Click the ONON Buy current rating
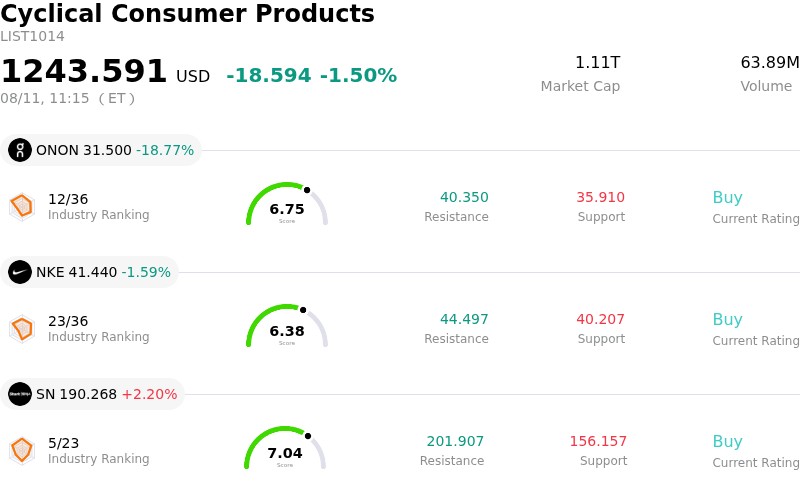This screenshot has height=488, width=800. 728,198
